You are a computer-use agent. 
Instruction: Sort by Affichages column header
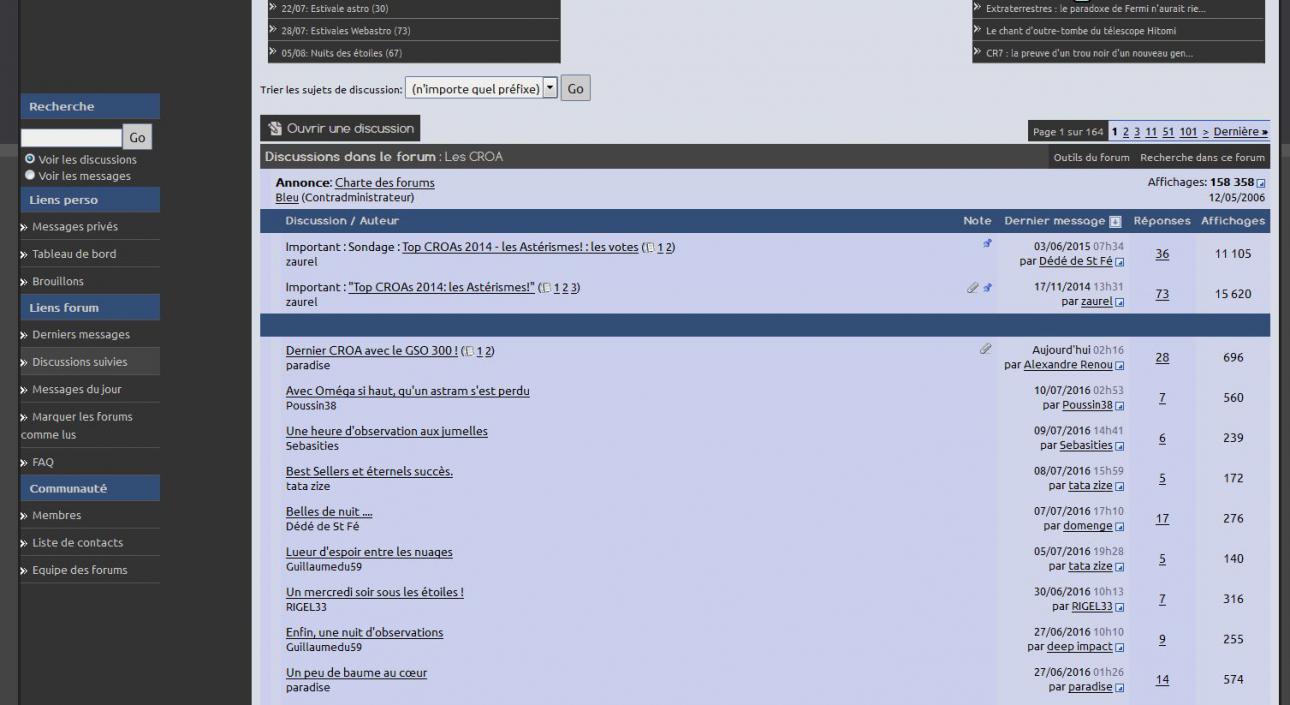coord(1232,221)
